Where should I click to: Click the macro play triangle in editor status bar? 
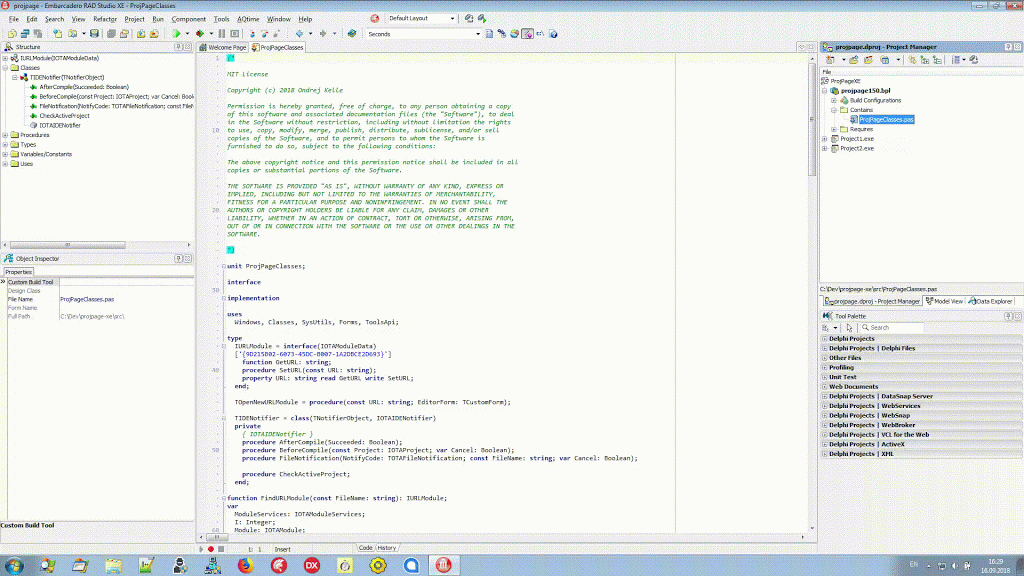pos(201,549)
